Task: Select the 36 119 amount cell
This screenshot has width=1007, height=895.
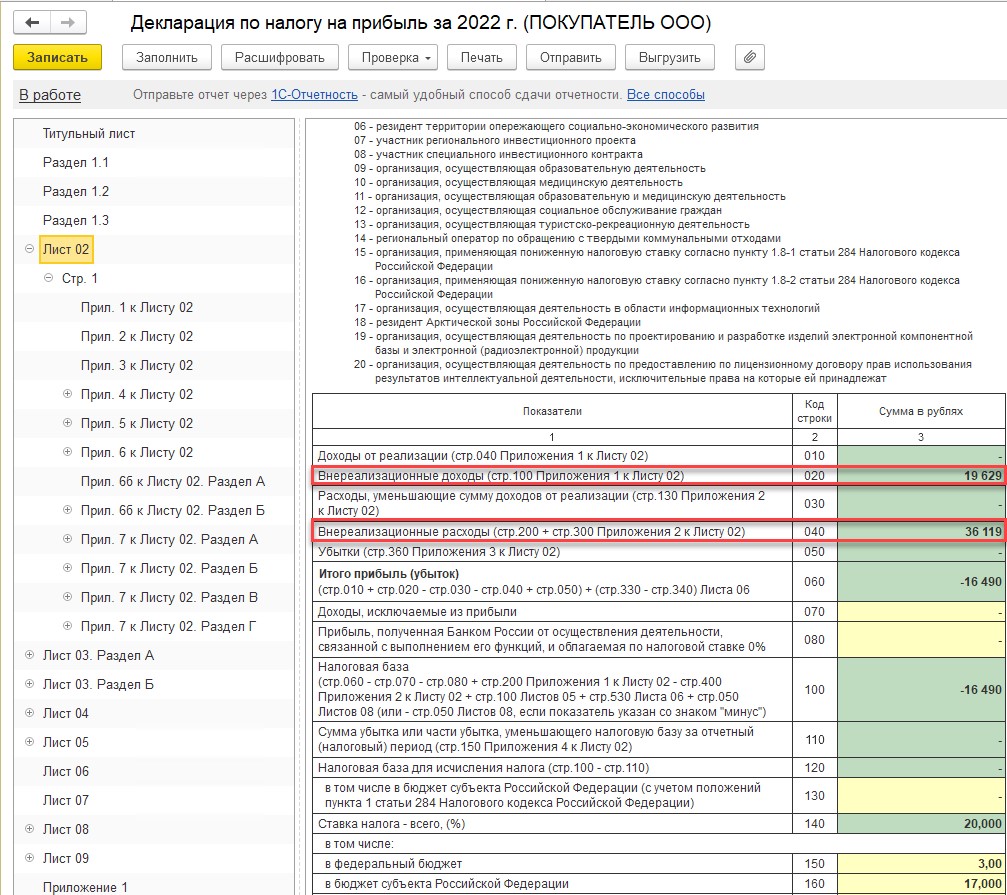Action: pyautogui.click(x=921, y=532)
